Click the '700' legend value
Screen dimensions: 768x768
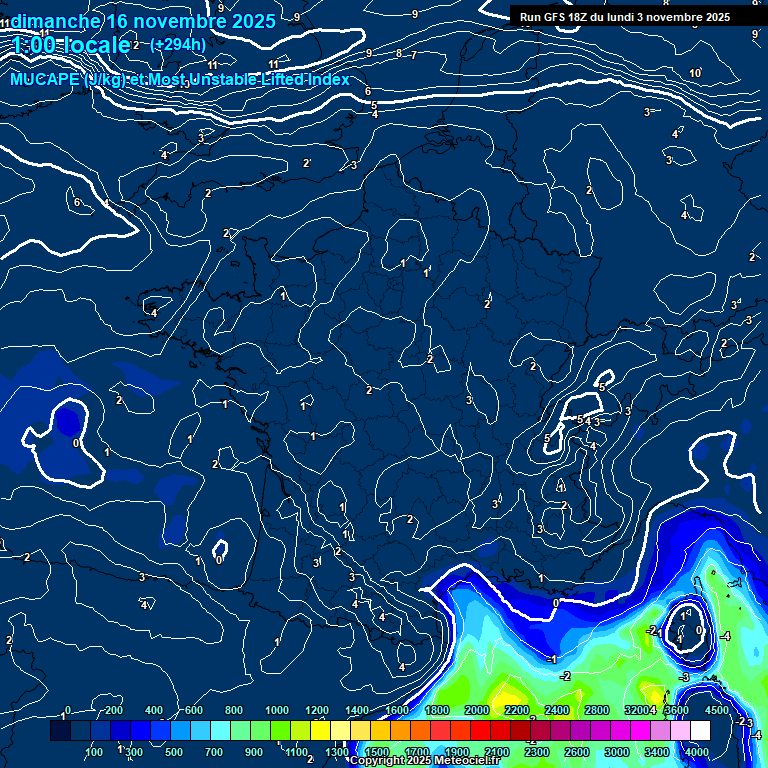214,752
